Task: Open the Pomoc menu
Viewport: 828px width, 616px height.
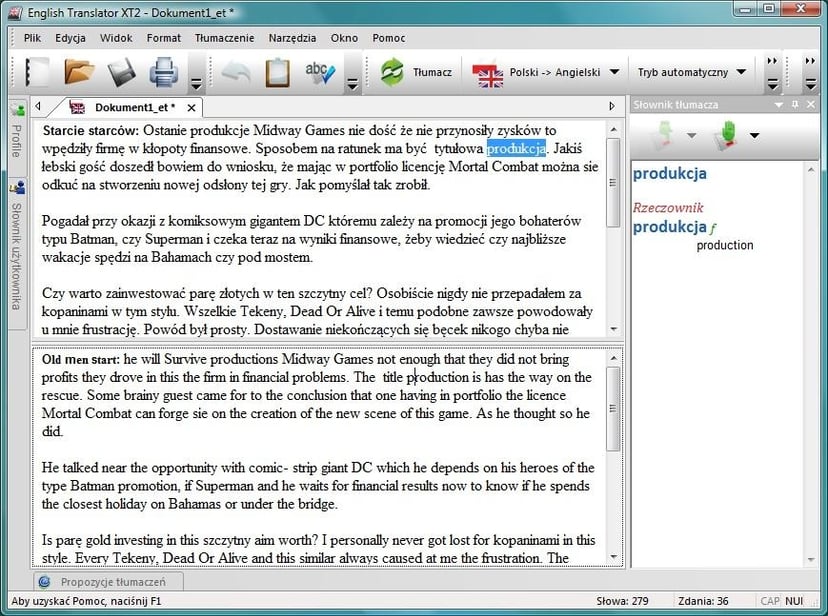Action: click(389, 38)
